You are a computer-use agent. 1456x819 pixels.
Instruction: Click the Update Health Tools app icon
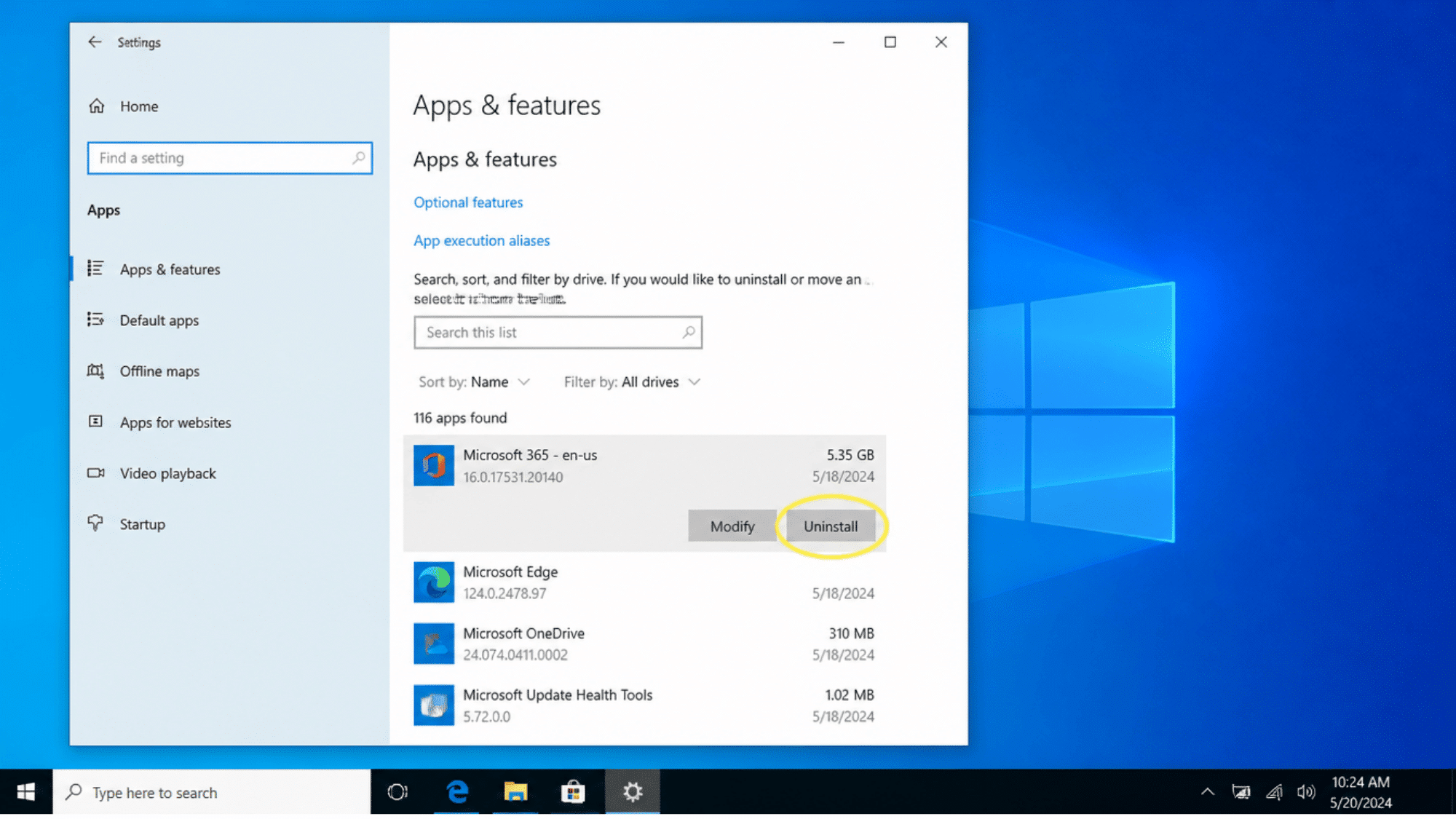tap(434, 705)
